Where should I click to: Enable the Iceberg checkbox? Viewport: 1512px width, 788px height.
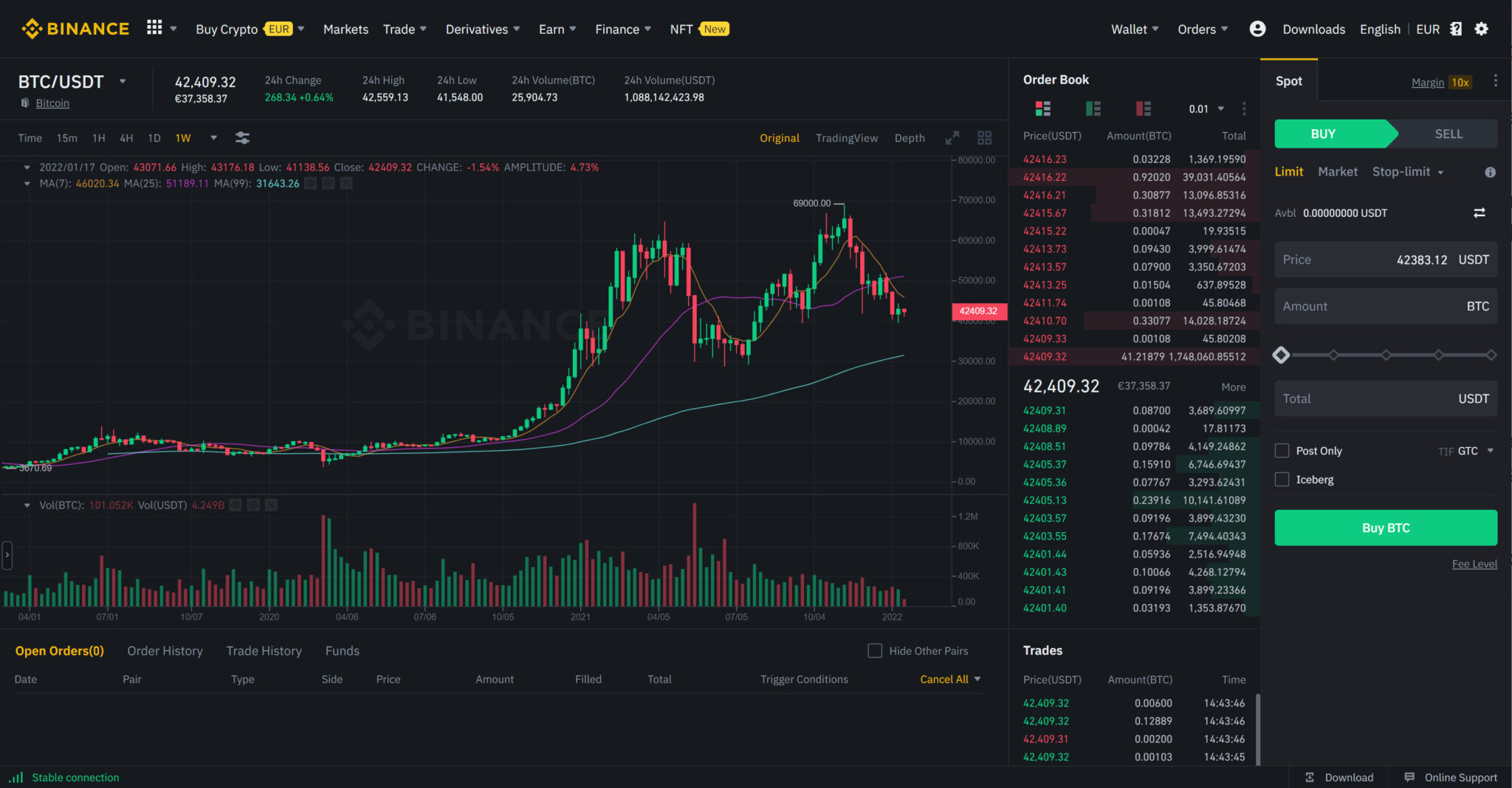(1282, 480)
